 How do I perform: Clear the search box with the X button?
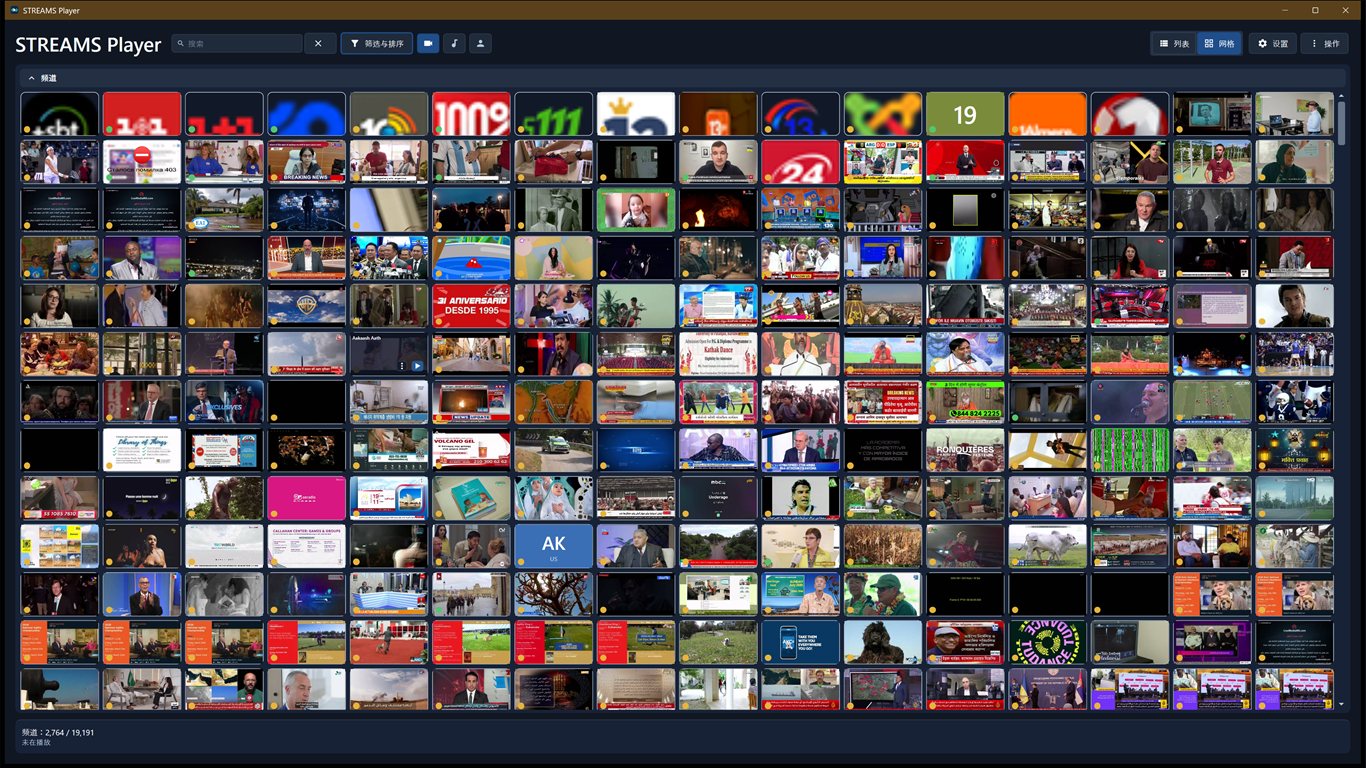tap(319, 44)
